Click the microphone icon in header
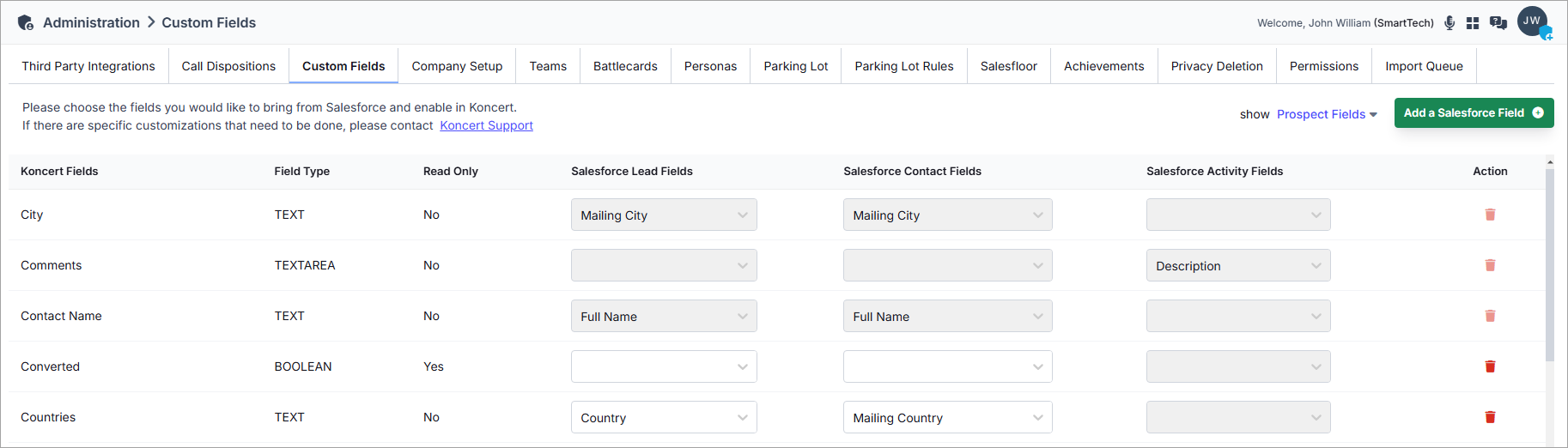This screenshot has width=1568, height=448. point(1449,23)
